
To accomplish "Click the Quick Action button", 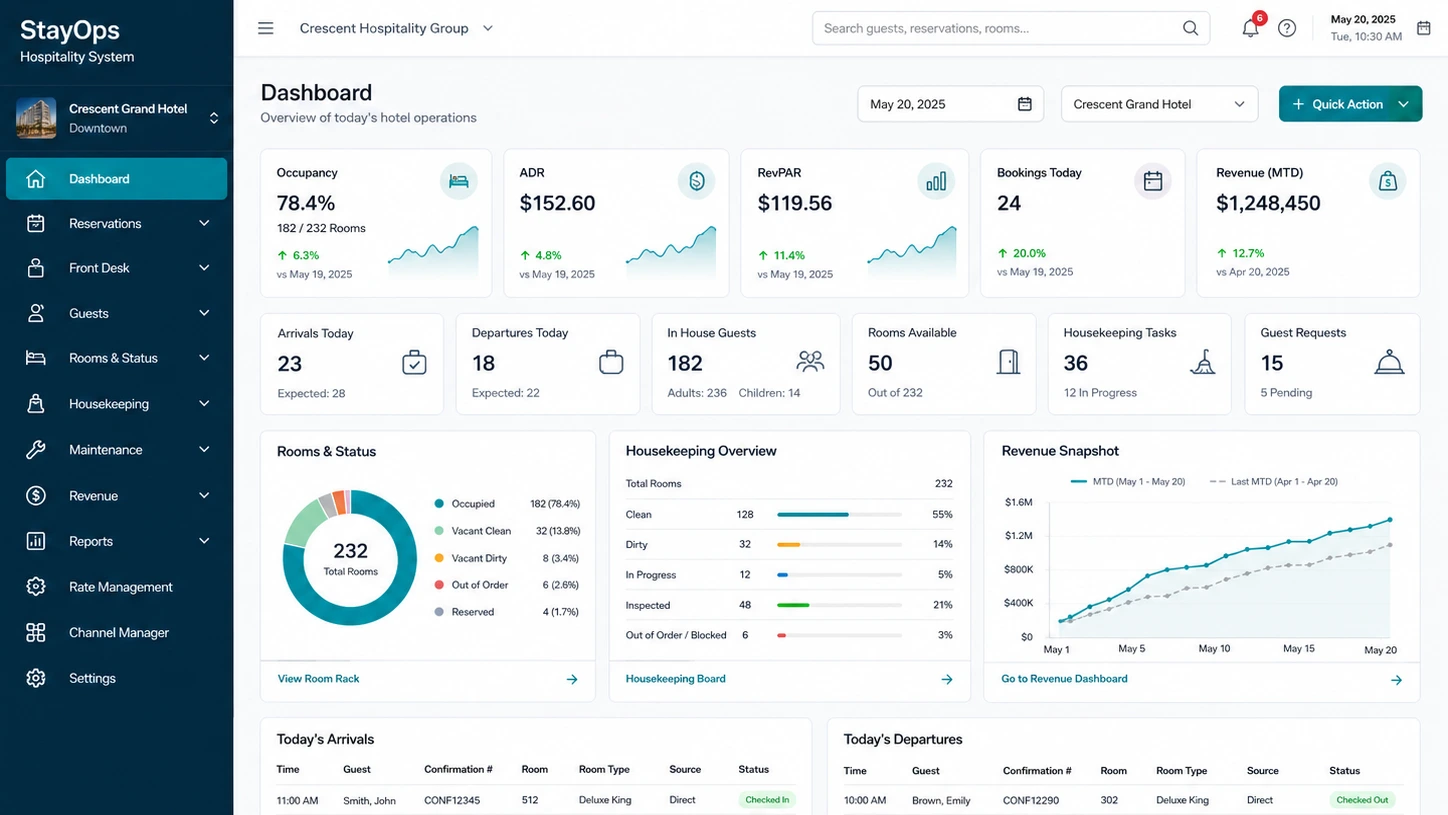I will (1350, 104).
